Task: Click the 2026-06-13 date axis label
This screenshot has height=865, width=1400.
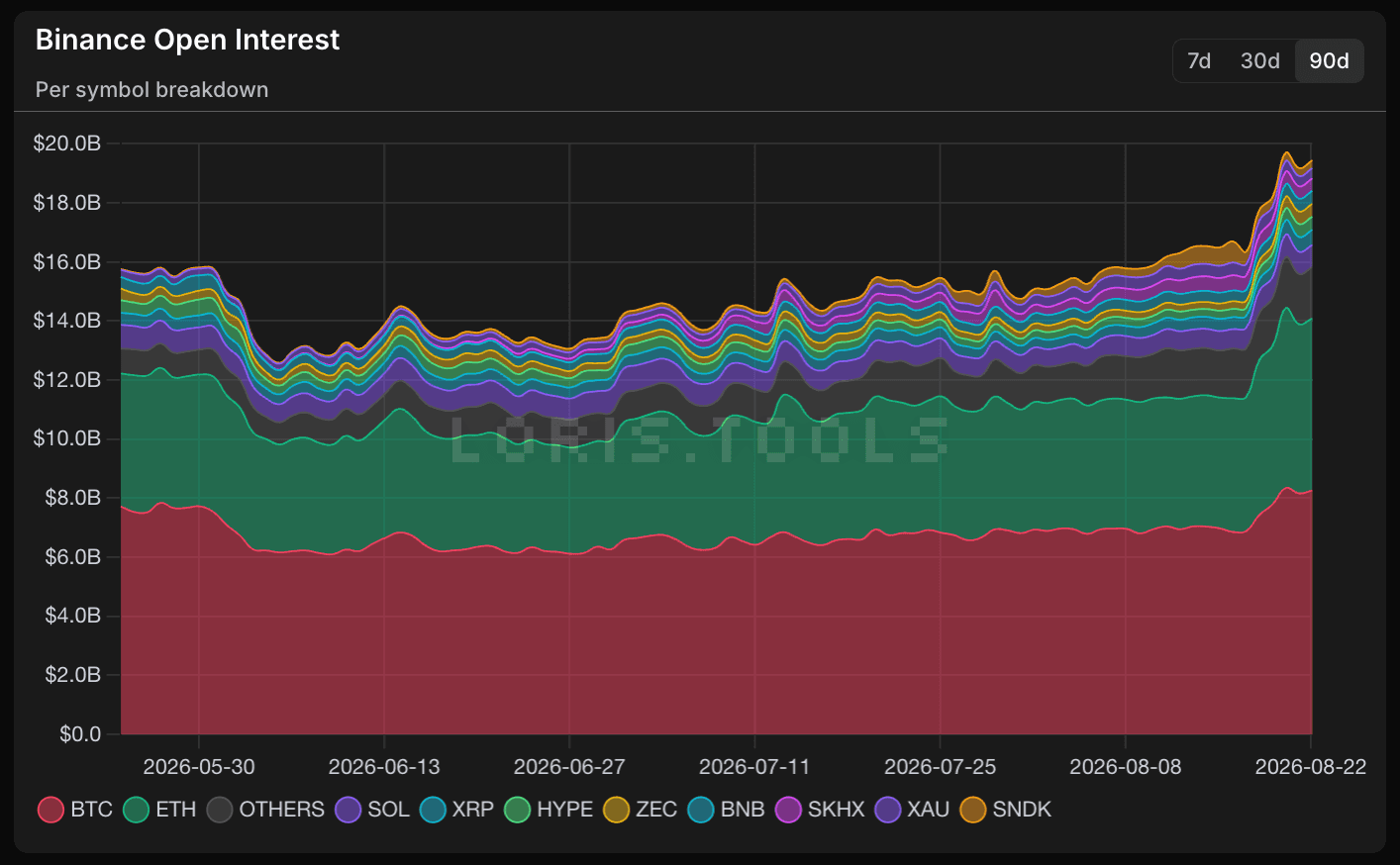Action: point(384,767)
